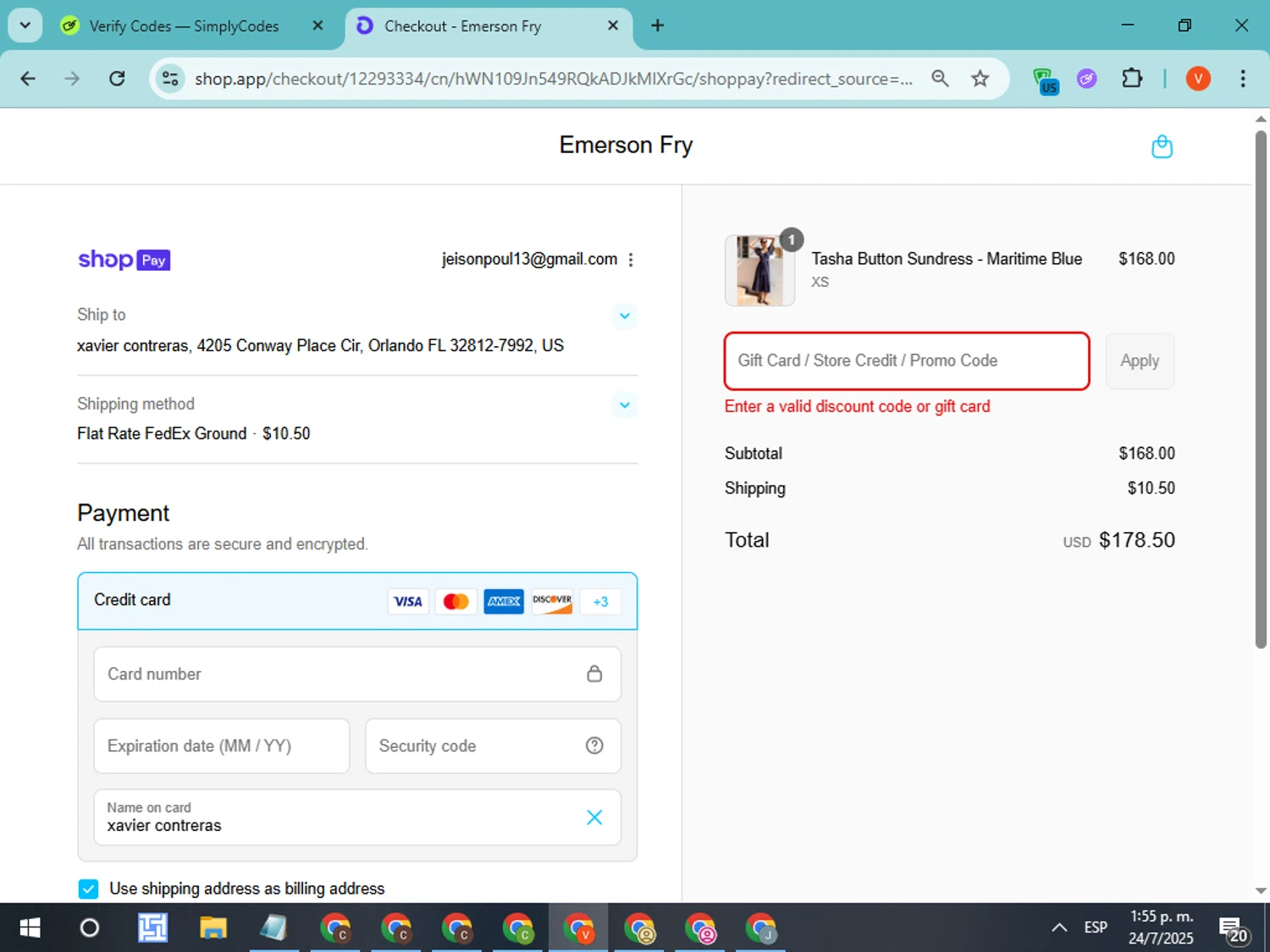Image resolution: width=1270 pixels, height=952 pixels.
Task: Open the active Chrome V profile taskbar window
Action: [579, 928]
